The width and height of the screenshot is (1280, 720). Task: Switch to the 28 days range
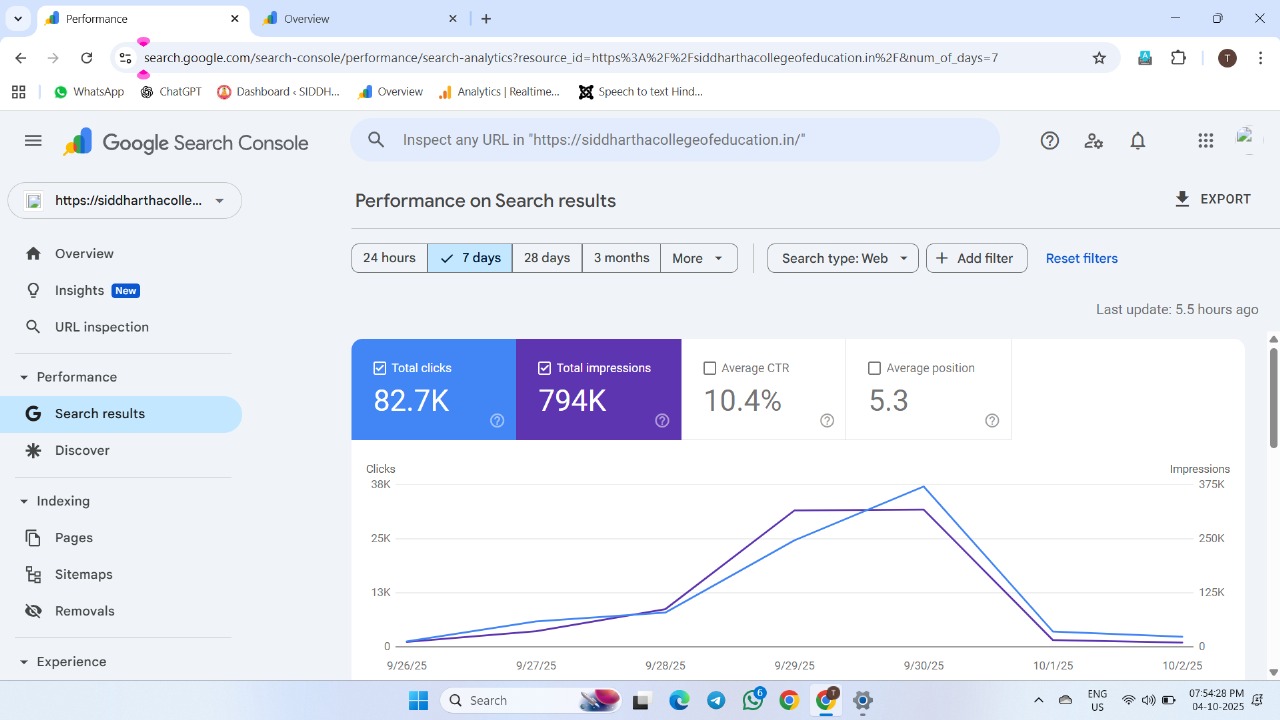pyautogui.click(x=547, y=258)
